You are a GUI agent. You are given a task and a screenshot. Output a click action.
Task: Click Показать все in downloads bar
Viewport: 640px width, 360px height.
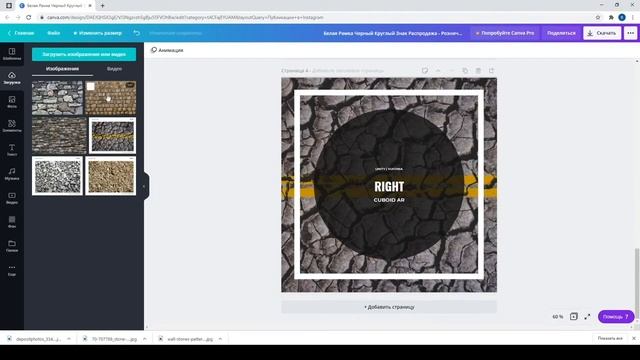click(x=610, y=338)
